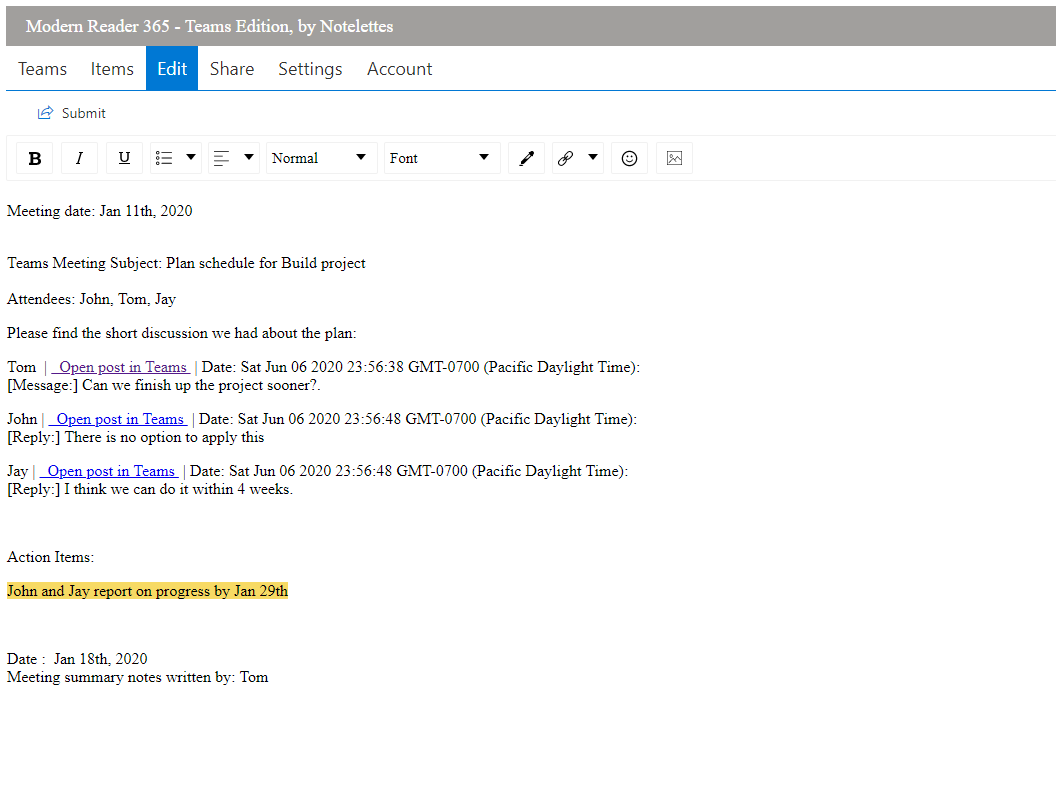Toggle italic formatting
The width and height of the screenshot is (1056, 792).
coord(79,158)
